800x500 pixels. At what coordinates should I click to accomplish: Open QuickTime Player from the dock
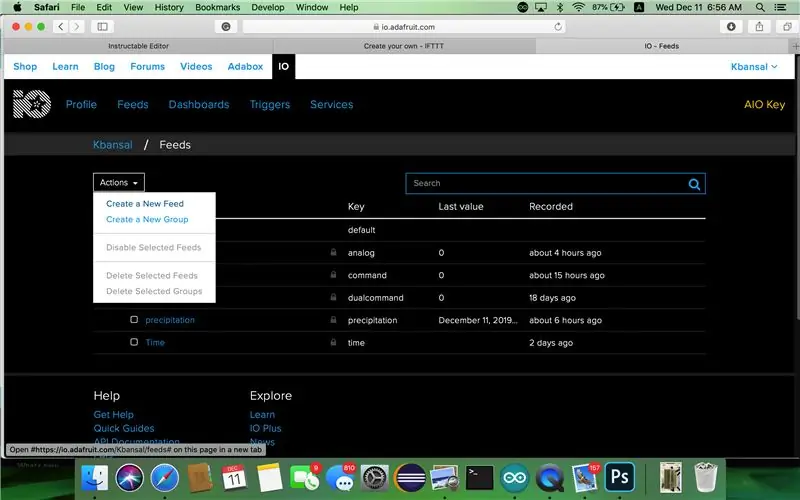(x=549, y=478)
